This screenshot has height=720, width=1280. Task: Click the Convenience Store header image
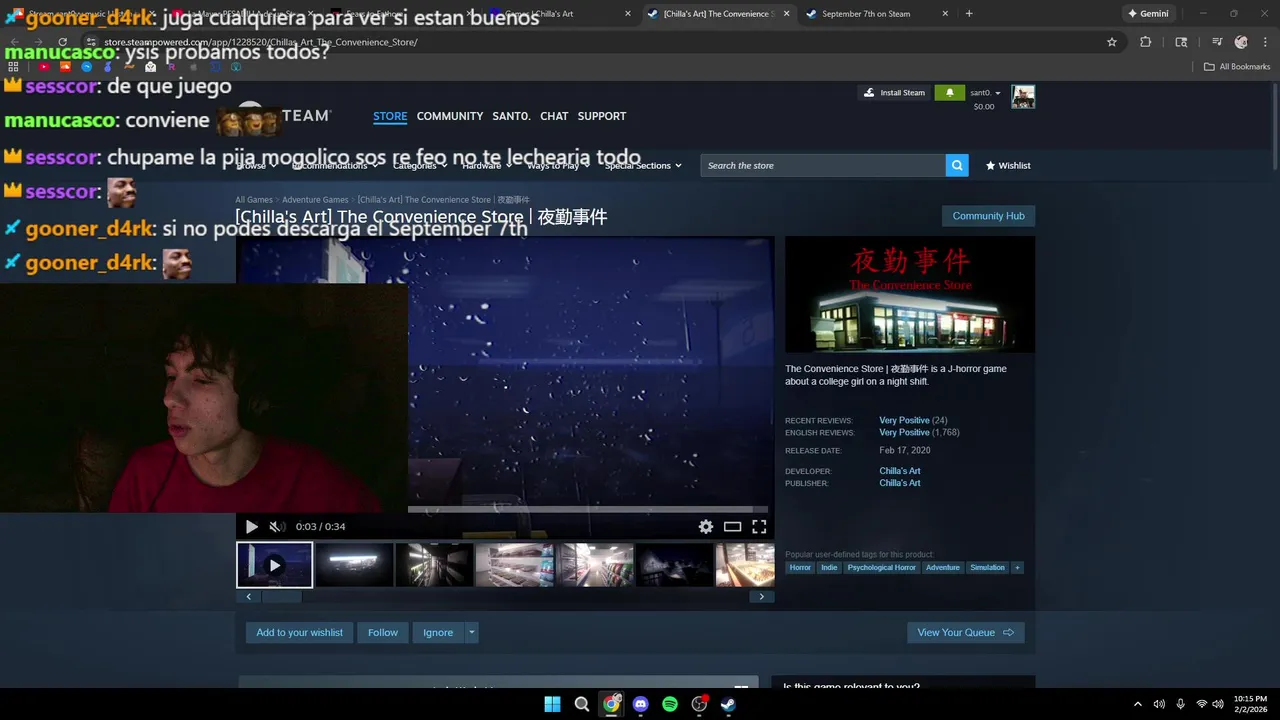(910, 294)
